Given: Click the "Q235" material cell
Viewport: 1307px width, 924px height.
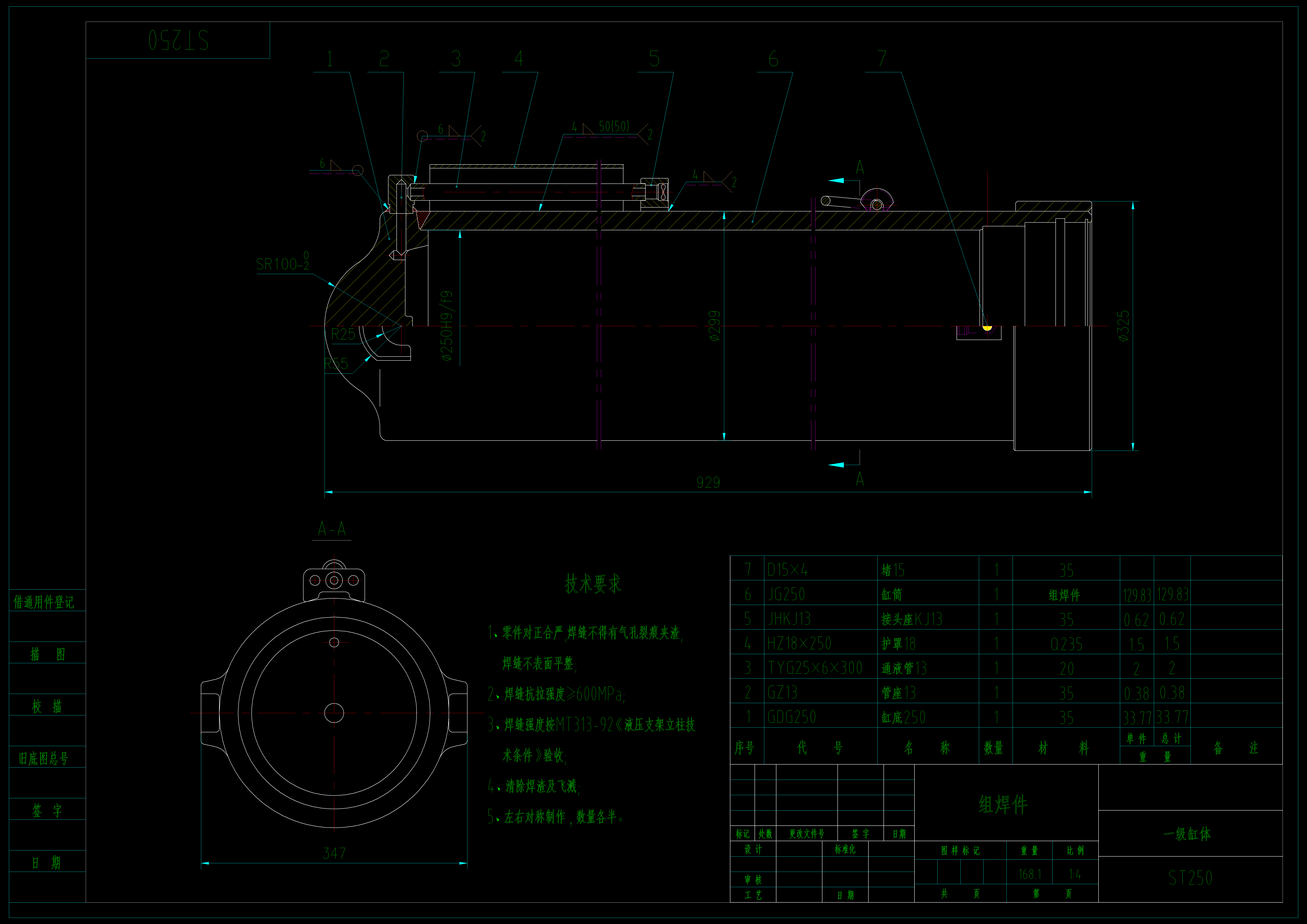Looking at the screenshot, I should (1066, 644).
